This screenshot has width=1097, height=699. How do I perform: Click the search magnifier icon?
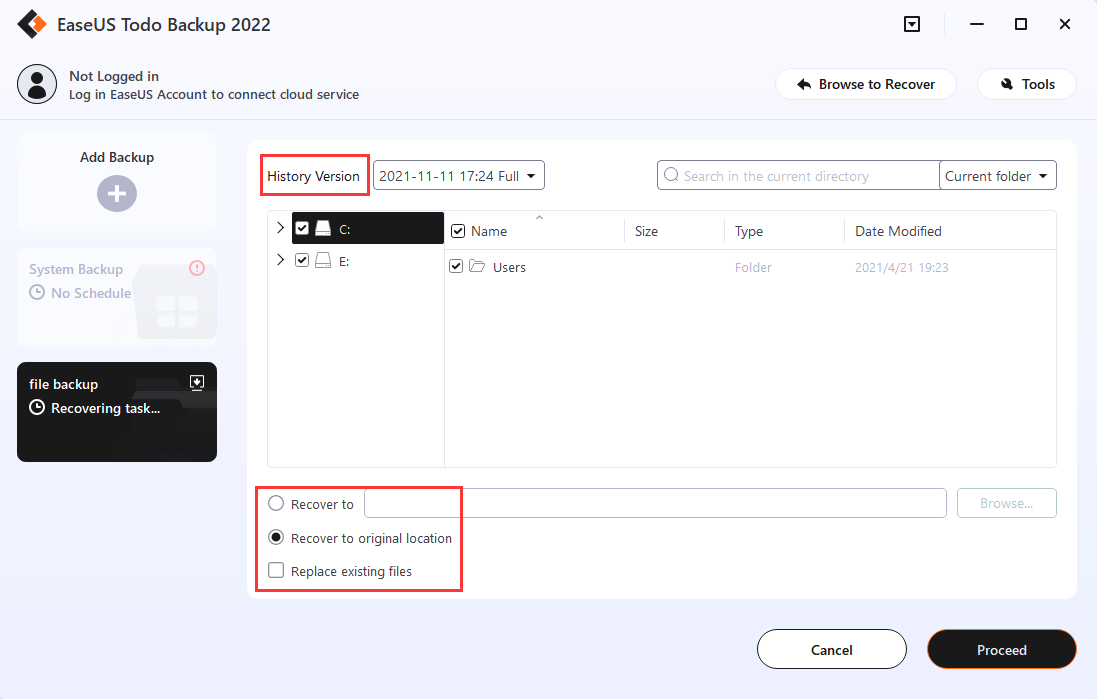(x=671, y=174)
